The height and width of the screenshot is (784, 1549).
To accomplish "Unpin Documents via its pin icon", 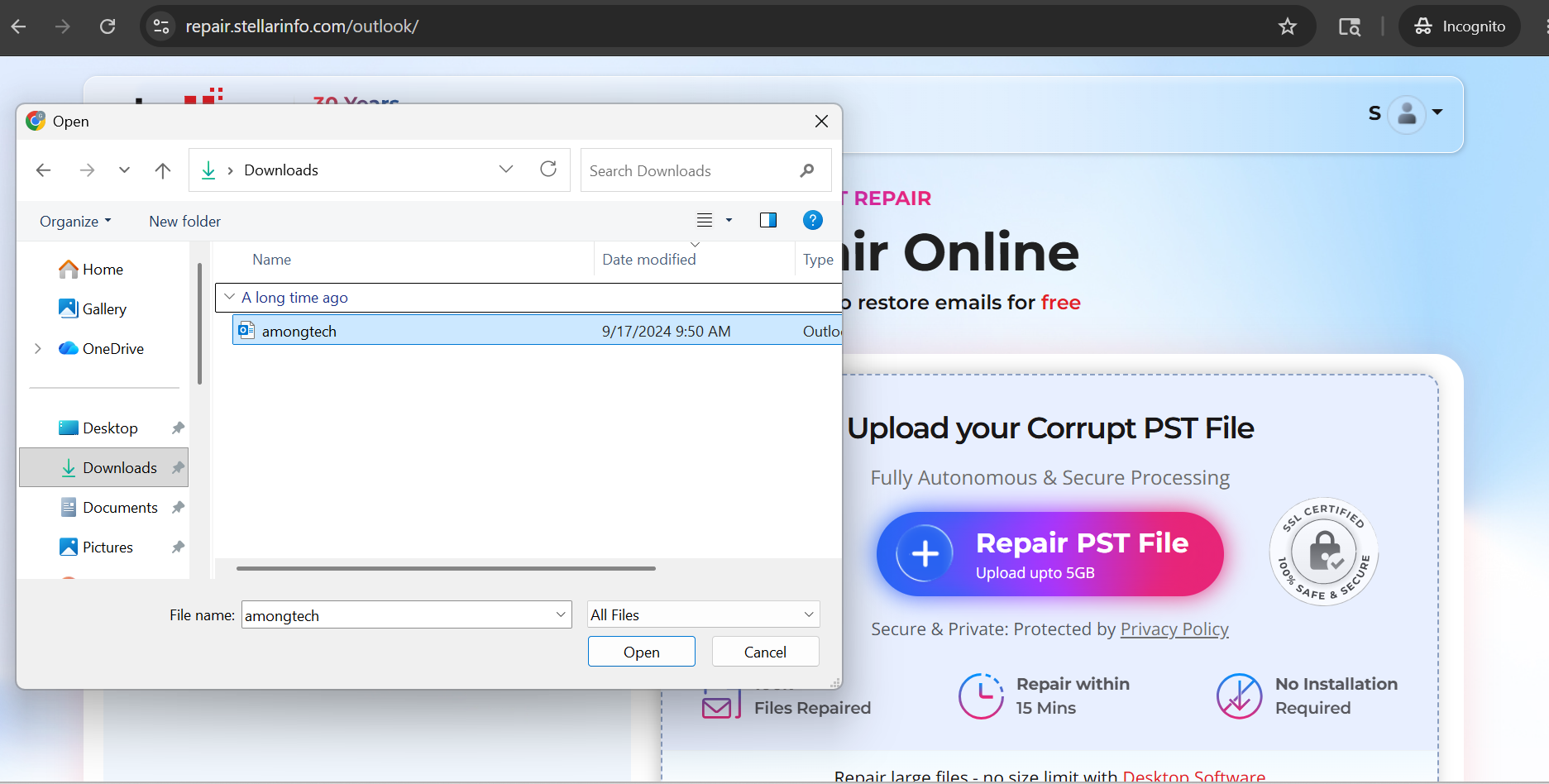I will [178, 508].
